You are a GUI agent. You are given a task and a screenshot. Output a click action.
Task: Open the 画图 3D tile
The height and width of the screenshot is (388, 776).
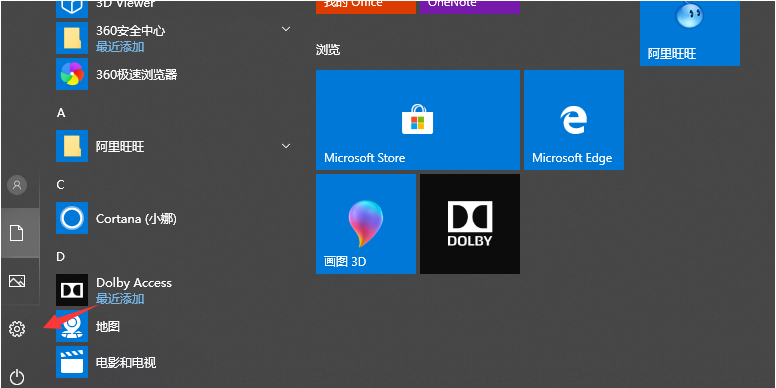pos(366,224)
